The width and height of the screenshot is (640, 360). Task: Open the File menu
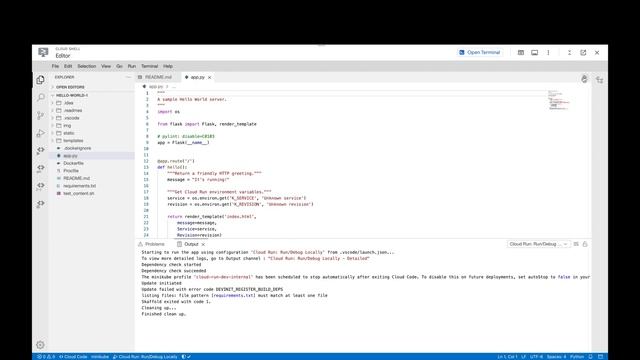click(x=55, y=66)
